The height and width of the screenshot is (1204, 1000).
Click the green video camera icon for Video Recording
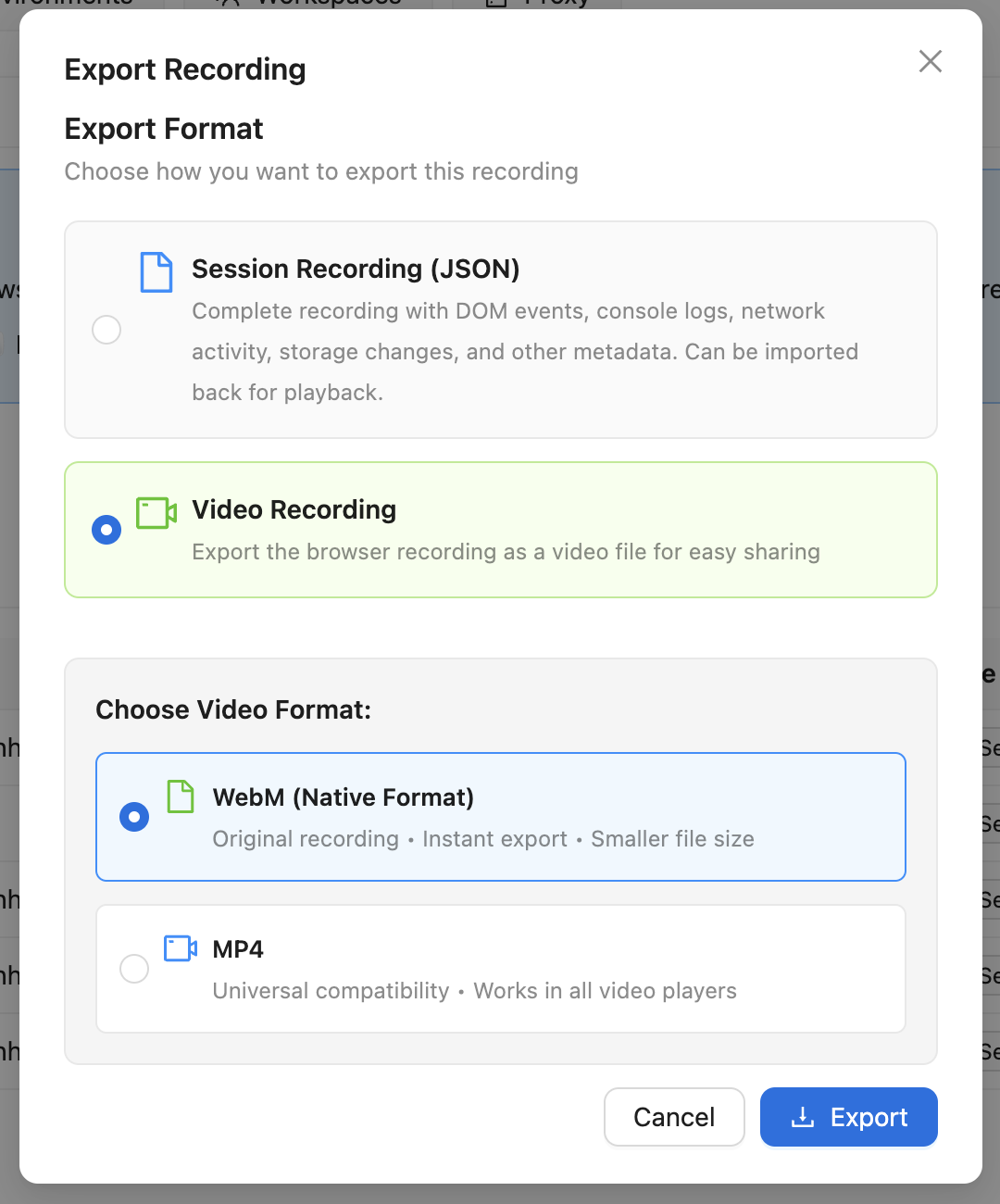pyautogui.click(x=155, y=511)
